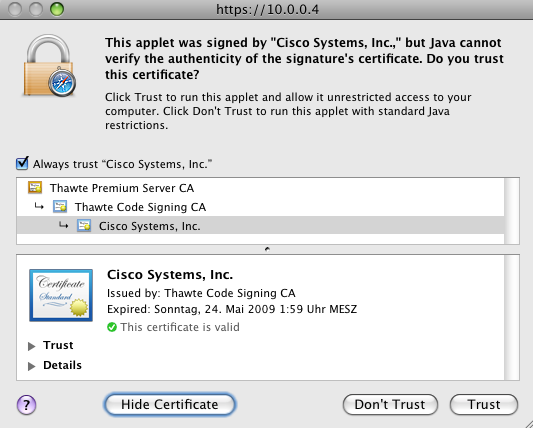This screenshot has height=428, width=533.
Task: Click the certificate chain list scrollbar
Action: pyautogui.click(x=512, y=211)
